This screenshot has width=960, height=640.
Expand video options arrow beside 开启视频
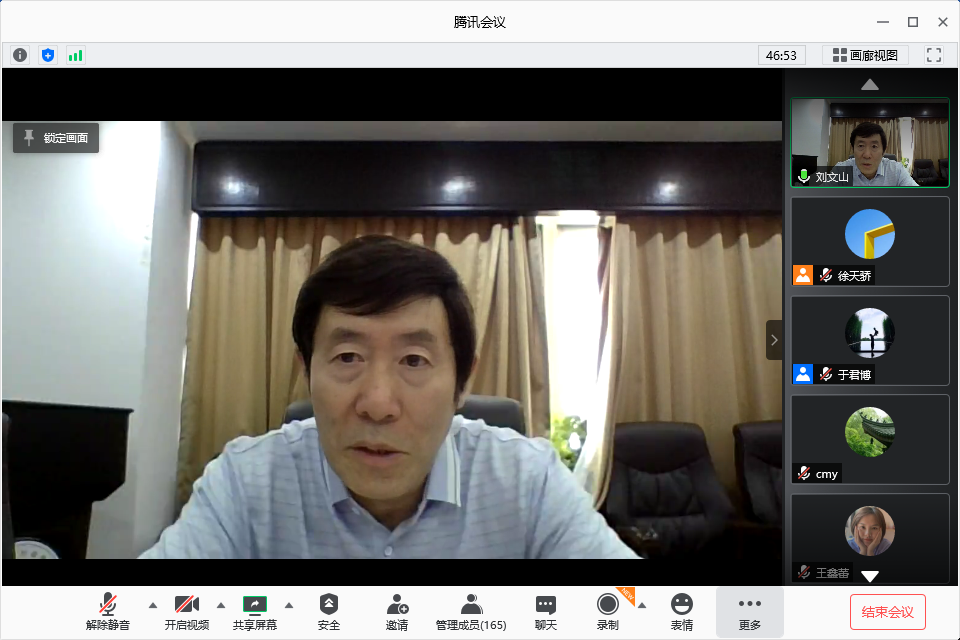pyautogui.click(x=221, y=605)
